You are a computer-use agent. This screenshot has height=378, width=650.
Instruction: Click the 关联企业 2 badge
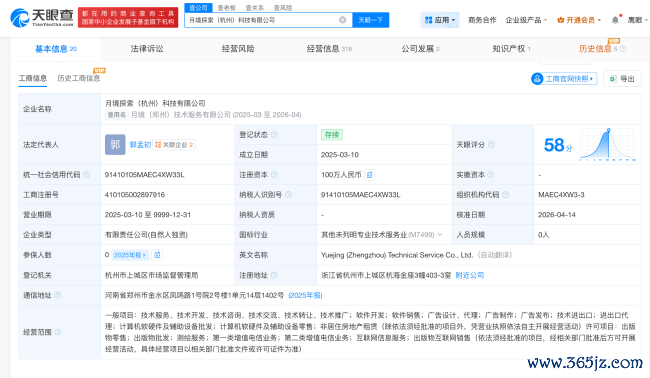pos(174,145)
